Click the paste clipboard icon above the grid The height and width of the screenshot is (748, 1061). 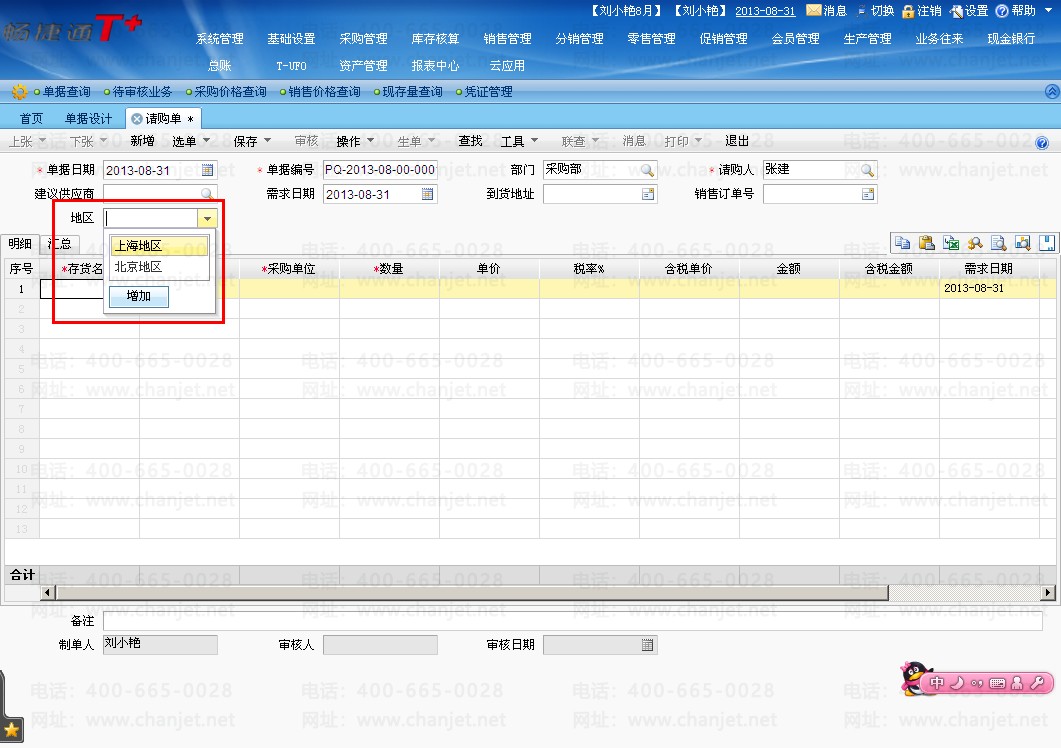926,243
